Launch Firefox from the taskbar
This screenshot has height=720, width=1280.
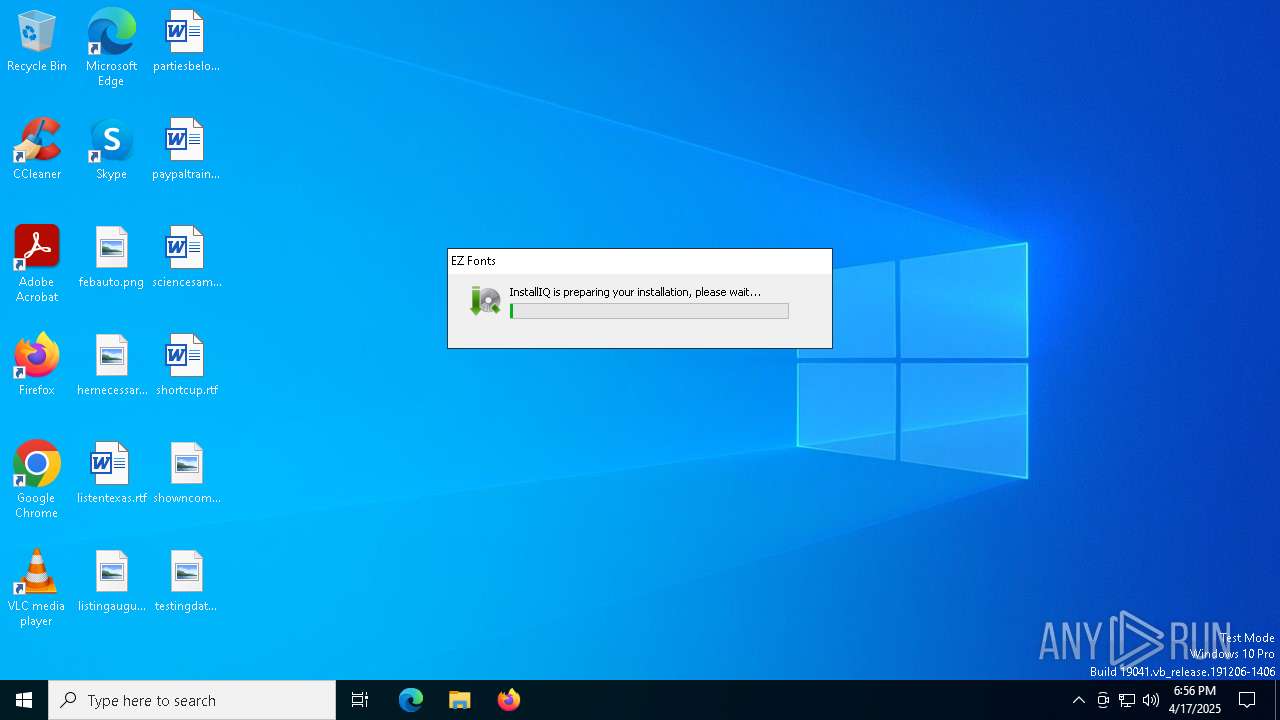[x=509, y=700]
